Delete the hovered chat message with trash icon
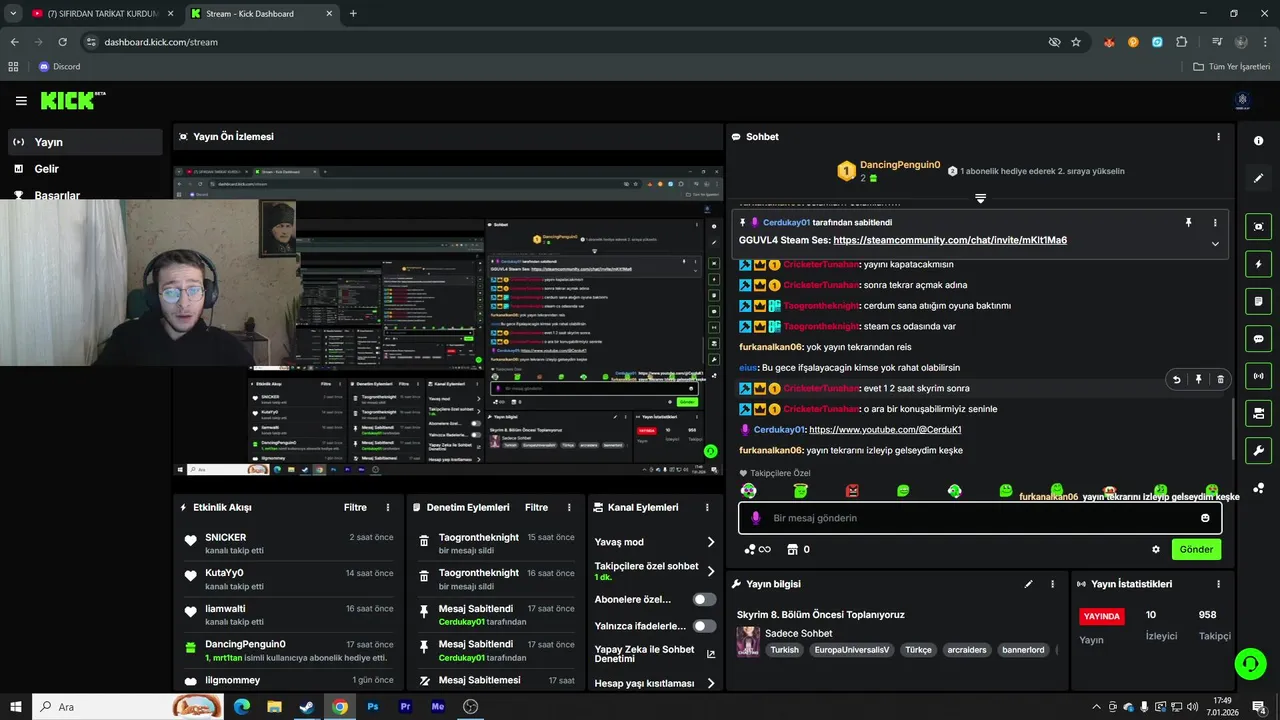 point(1220,379)
